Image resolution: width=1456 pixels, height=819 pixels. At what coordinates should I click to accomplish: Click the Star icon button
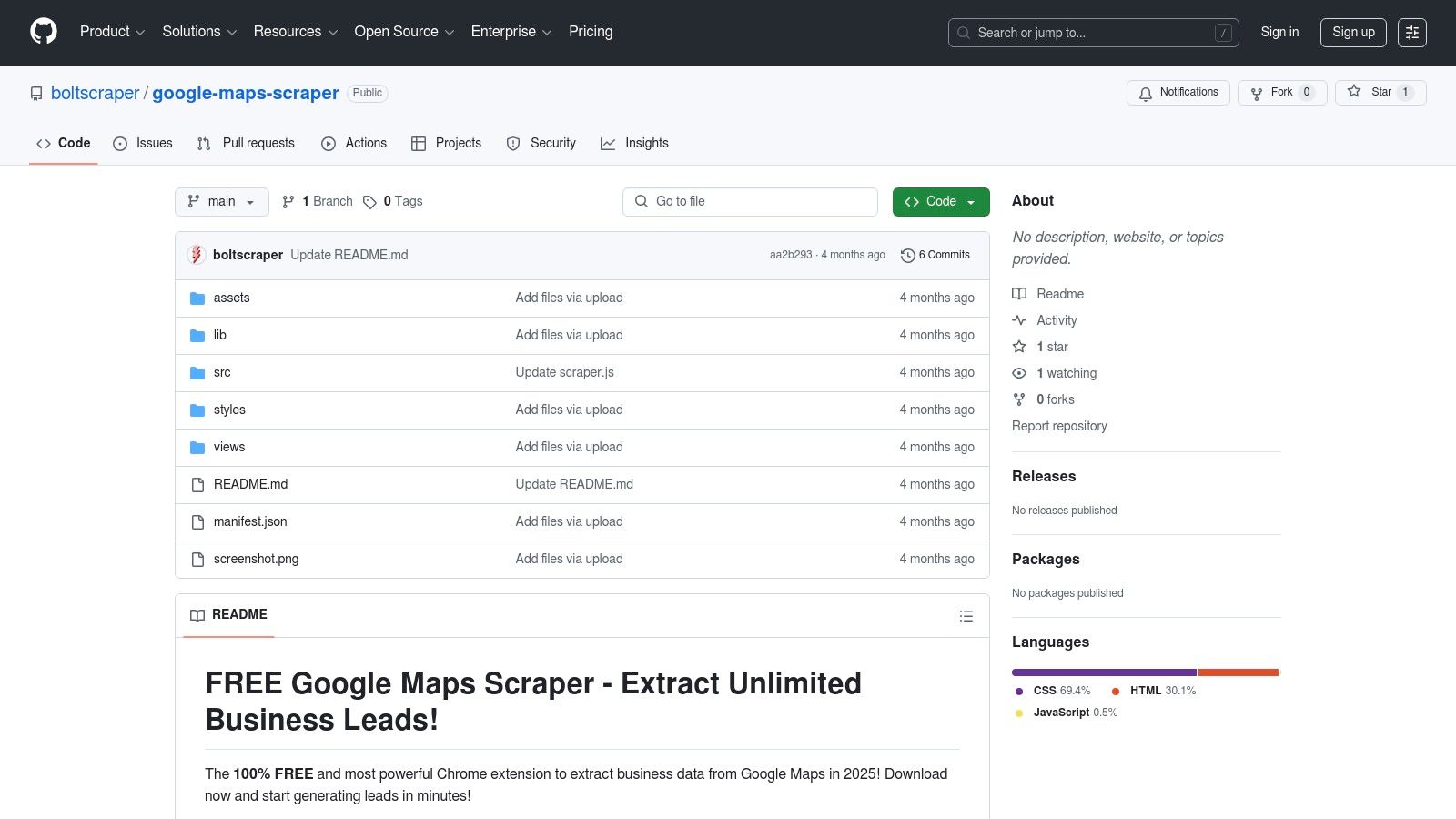(1354, 92)
